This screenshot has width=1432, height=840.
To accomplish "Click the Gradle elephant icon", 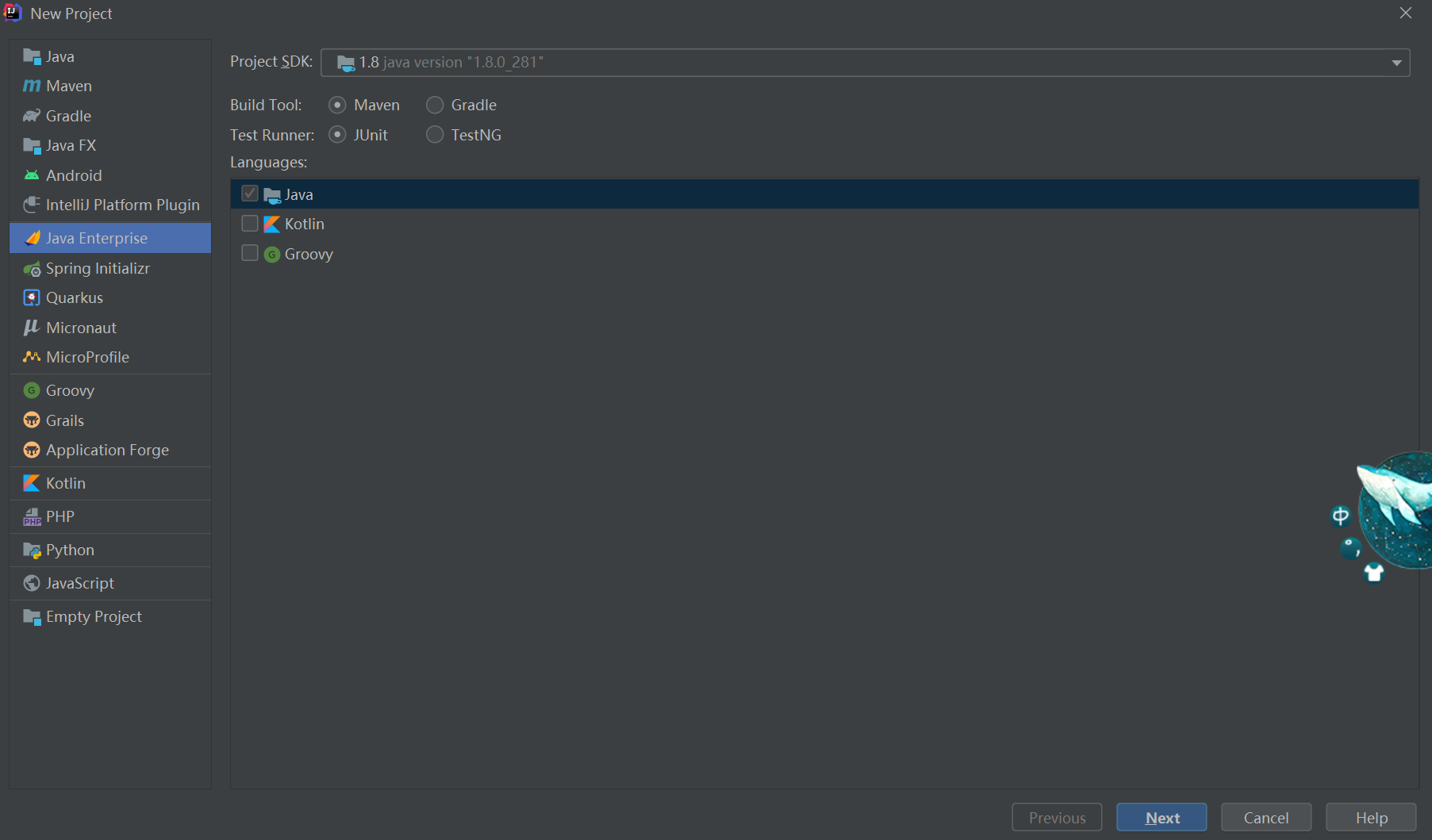I will (x=32, y=116).
